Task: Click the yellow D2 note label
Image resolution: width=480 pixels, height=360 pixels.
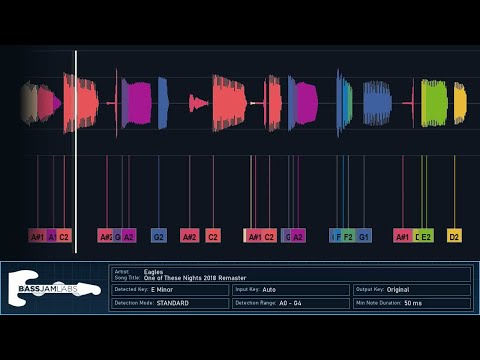Action: point(454,237)
